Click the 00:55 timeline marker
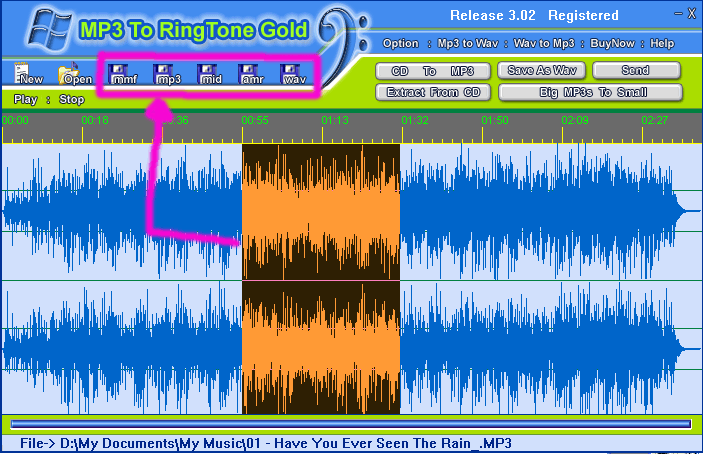Image resolution: width=703 pixels, height=454 pixels. (255, 120)
